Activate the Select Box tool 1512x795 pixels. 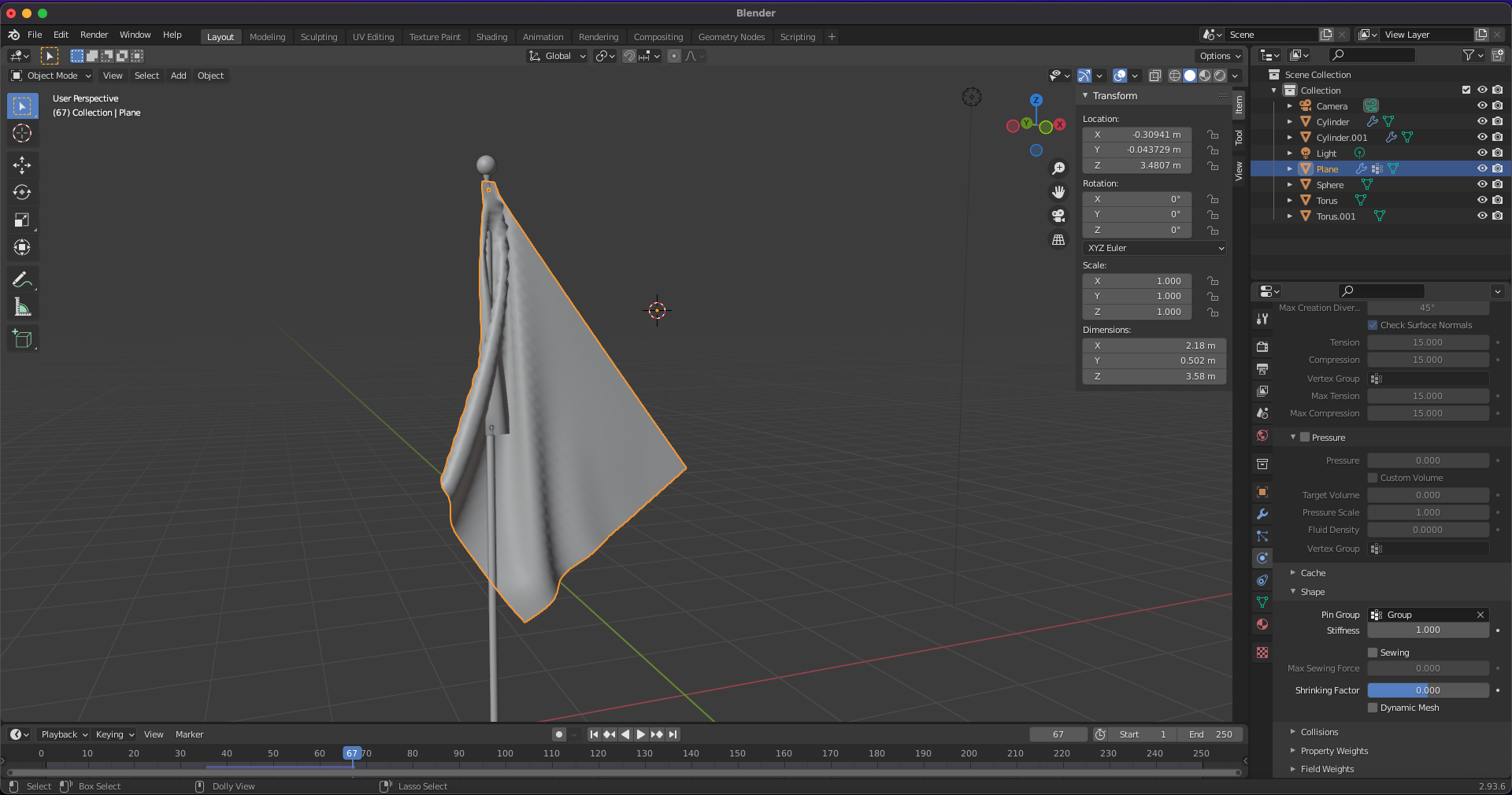[x=22, y=105]
